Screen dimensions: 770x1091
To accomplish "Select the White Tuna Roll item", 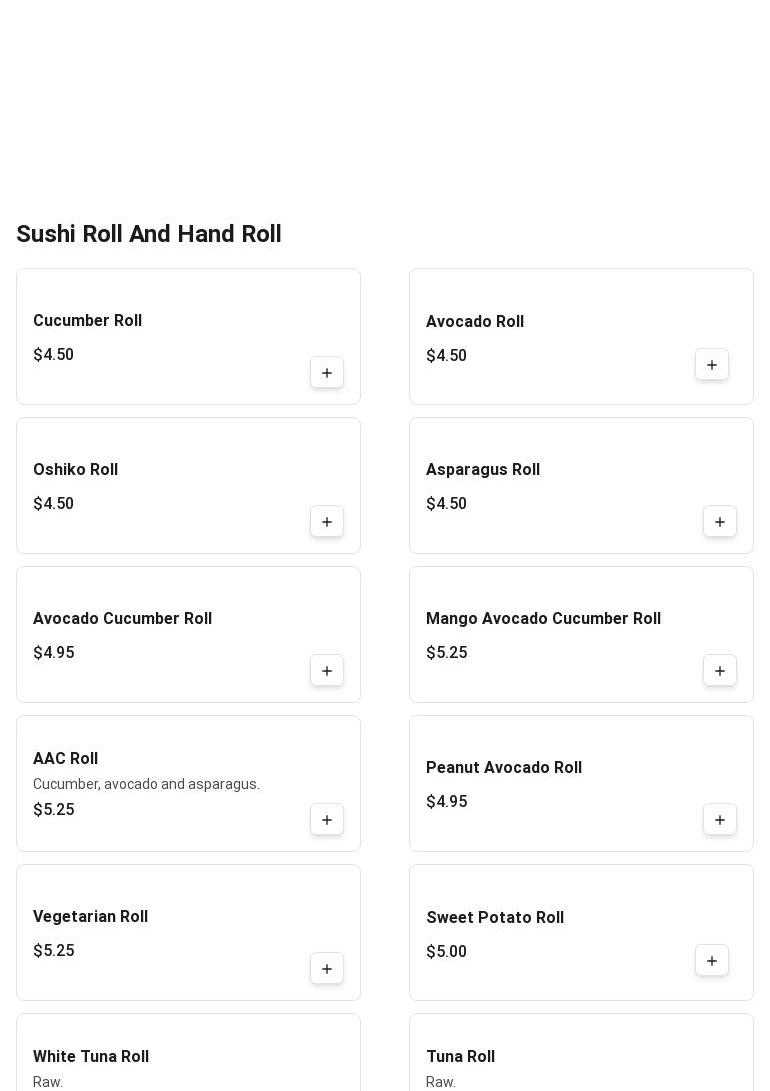I will pyautogui.click(x=91, y=1057).
